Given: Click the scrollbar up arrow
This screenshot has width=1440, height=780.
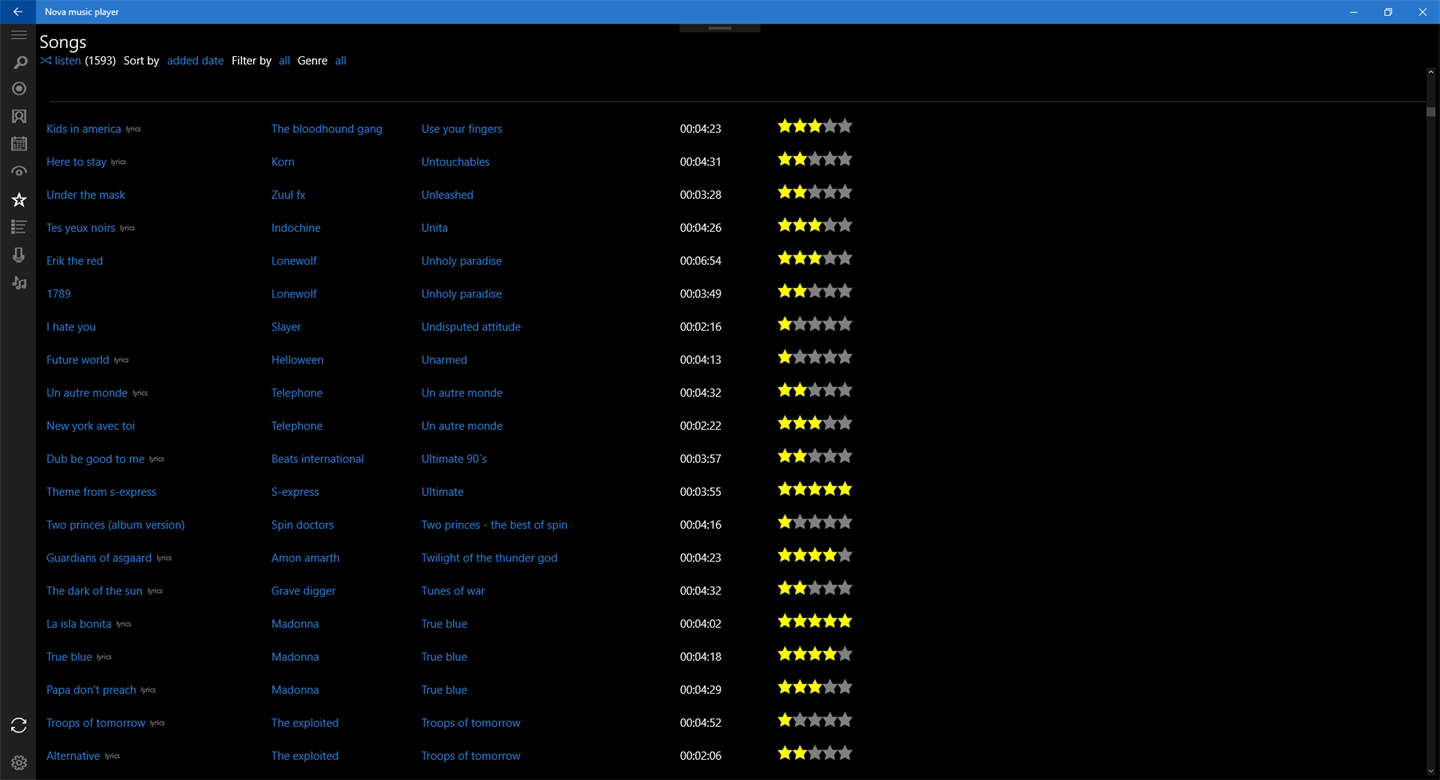Looking at the screenshot, I should tap(1431, 73).
